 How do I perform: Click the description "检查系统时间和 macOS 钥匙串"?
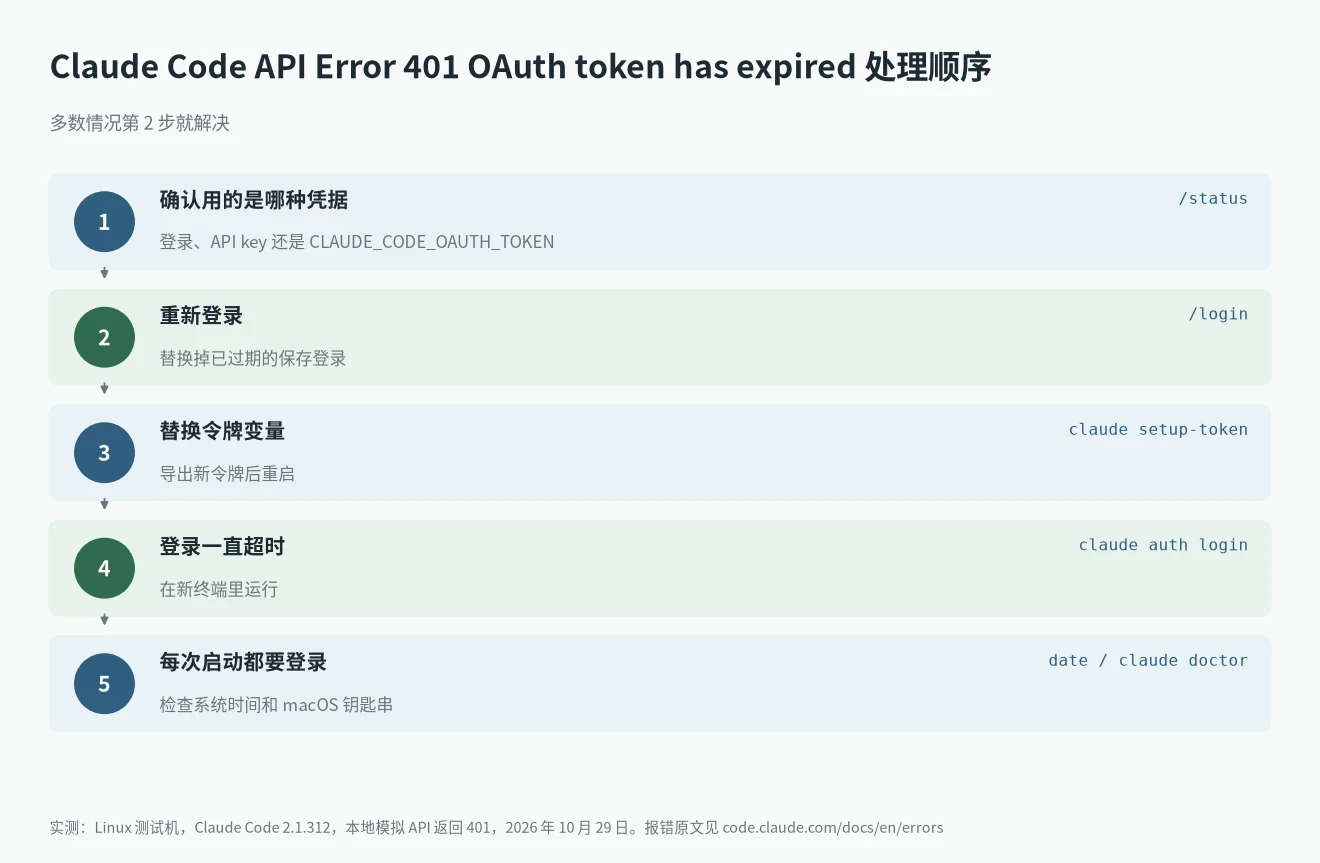276,705
